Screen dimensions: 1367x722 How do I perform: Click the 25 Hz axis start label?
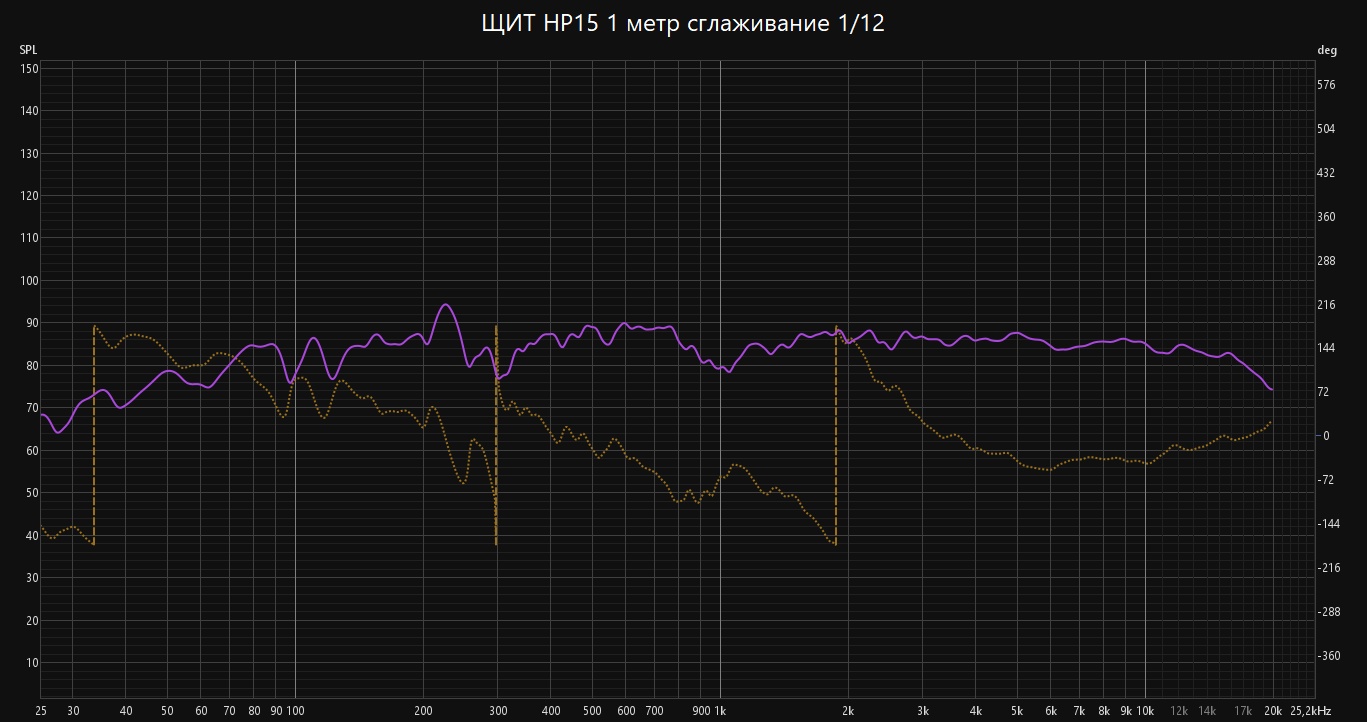[41, 711]
